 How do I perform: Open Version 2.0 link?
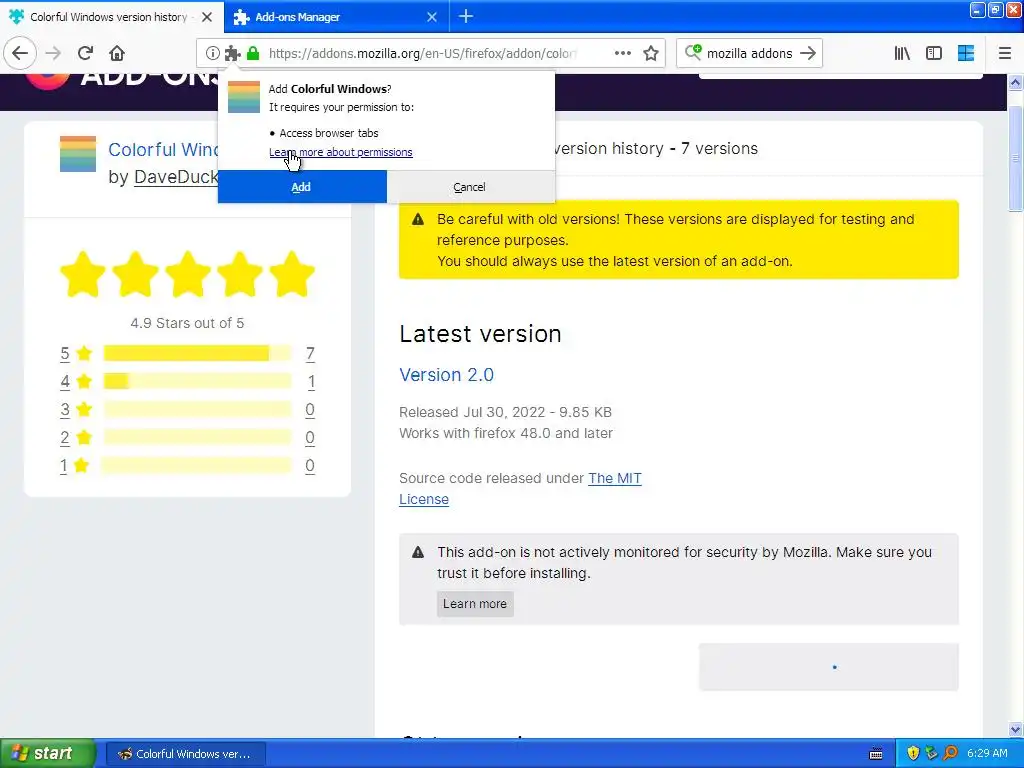pos(446,375)
